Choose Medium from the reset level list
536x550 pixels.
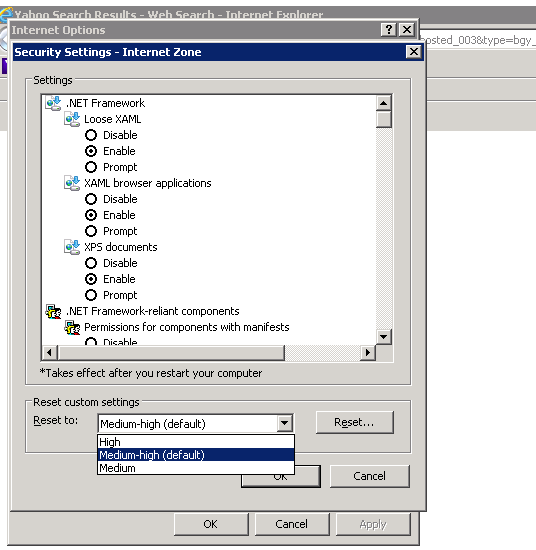(196, 468)
